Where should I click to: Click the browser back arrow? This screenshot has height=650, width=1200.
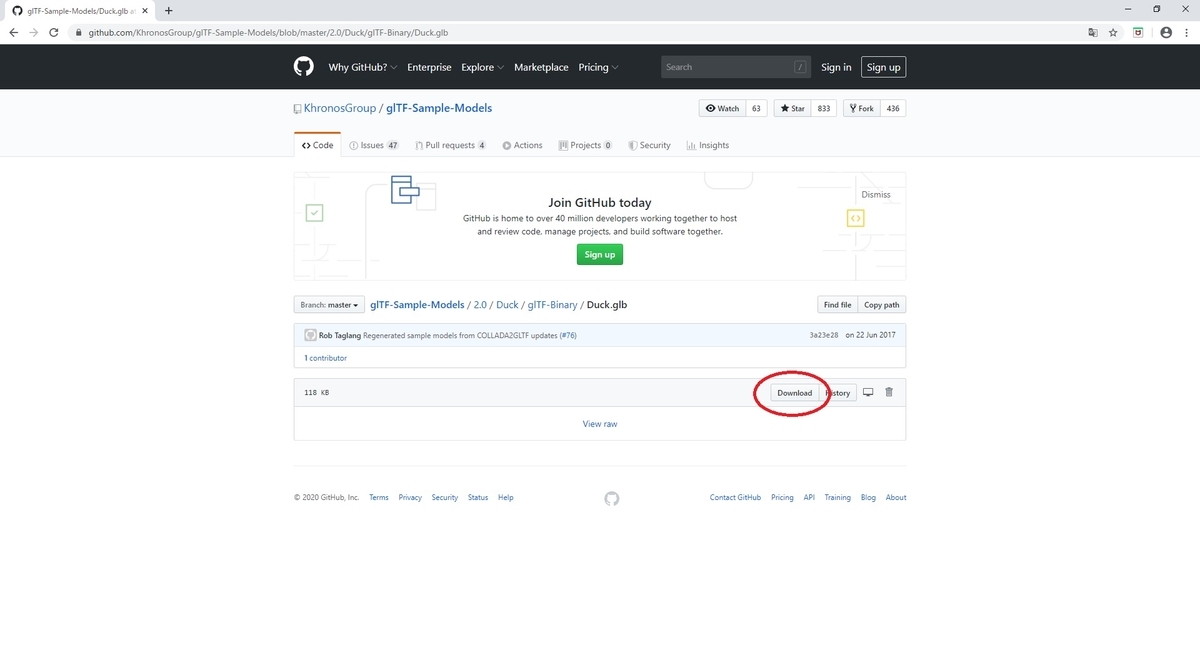coord(14,32)
